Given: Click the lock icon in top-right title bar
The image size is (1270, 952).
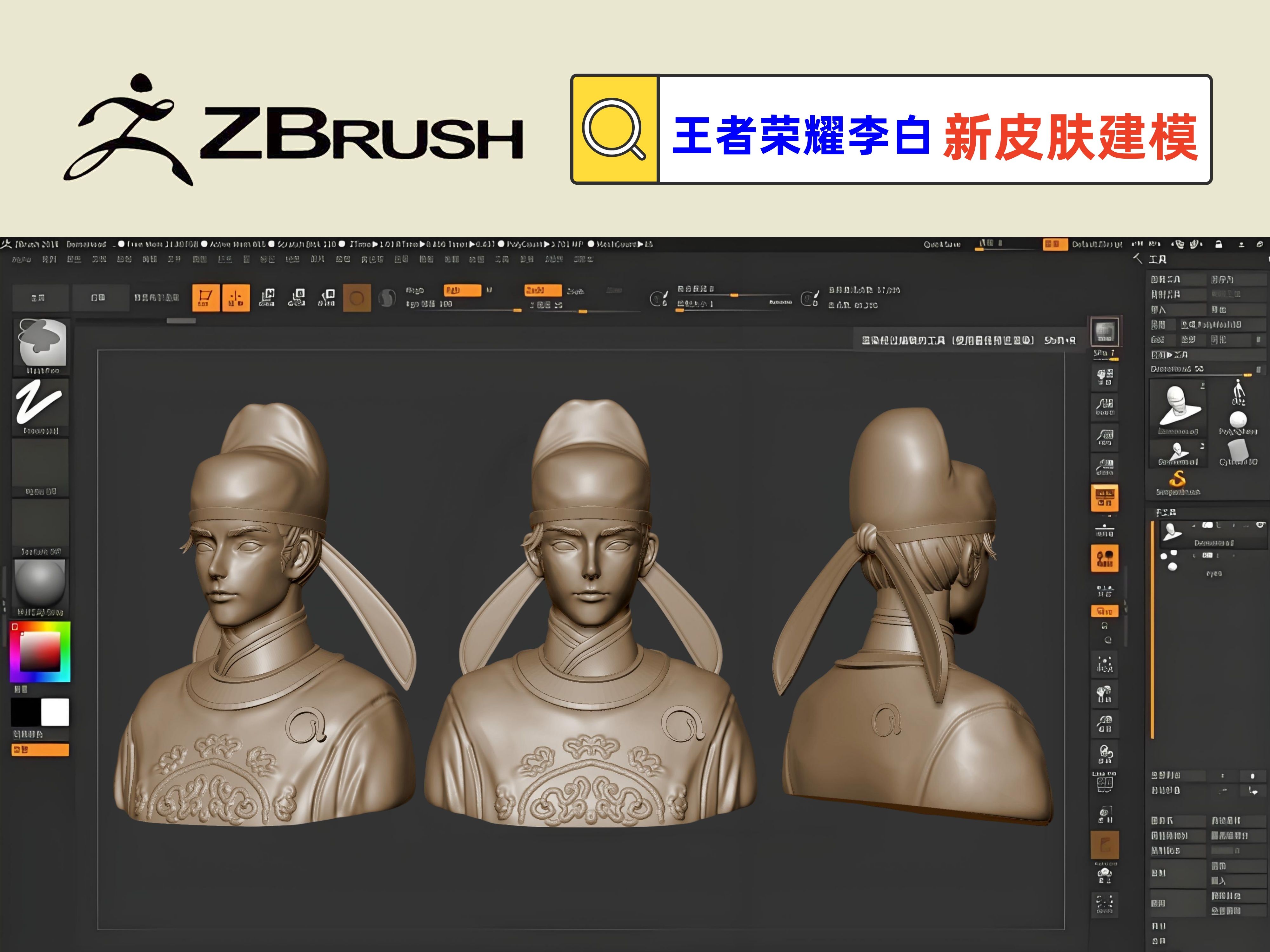Looking at the screenshot, I should pyautogui.click(x=1219, y=244).
